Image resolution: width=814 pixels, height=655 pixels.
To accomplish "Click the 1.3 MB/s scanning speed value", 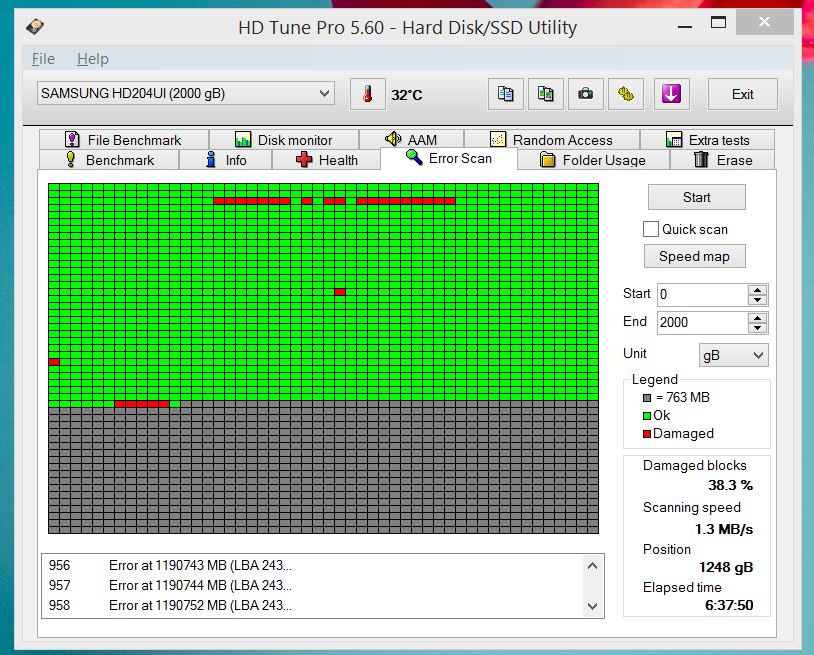I will (724, 529).
